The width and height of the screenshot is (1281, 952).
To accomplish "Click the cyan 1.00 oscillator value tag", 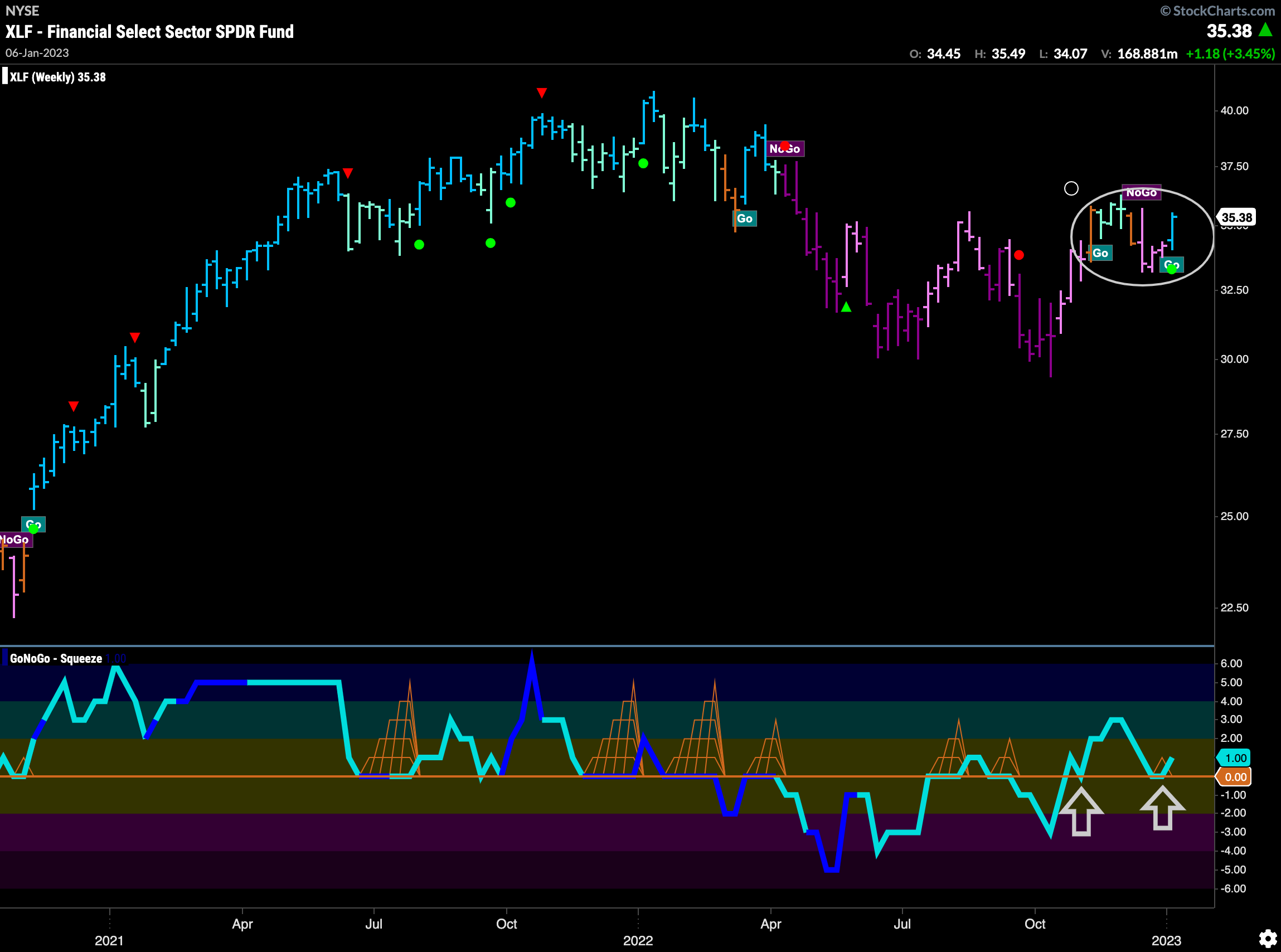I will [1234, 758].
